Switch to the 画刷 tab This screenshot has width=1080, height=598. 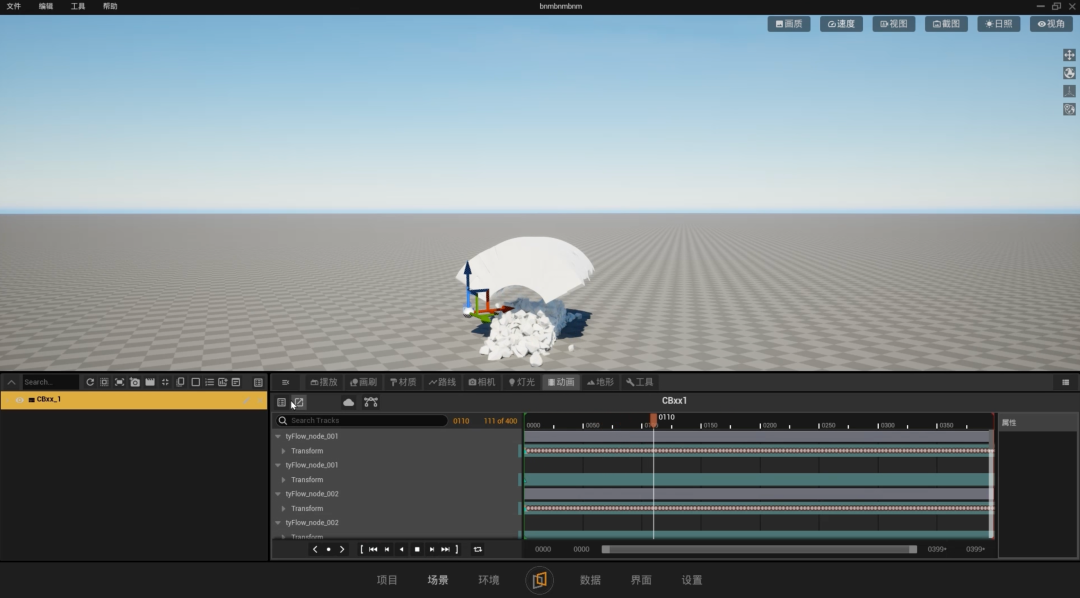point(363,382)
